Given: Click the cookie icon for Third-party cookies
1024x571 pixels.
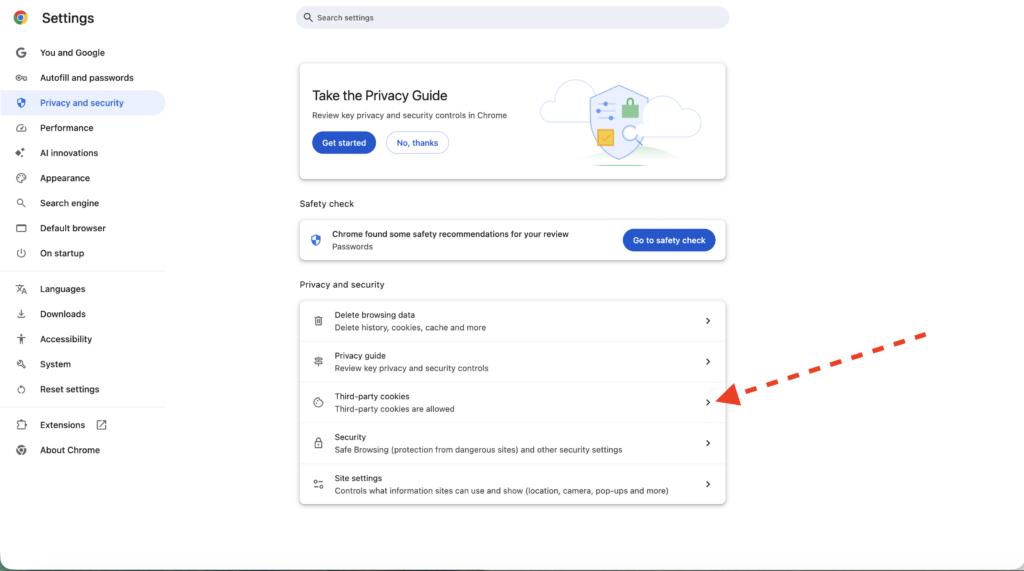Looking at the screenshot, I should click(318, 402).
